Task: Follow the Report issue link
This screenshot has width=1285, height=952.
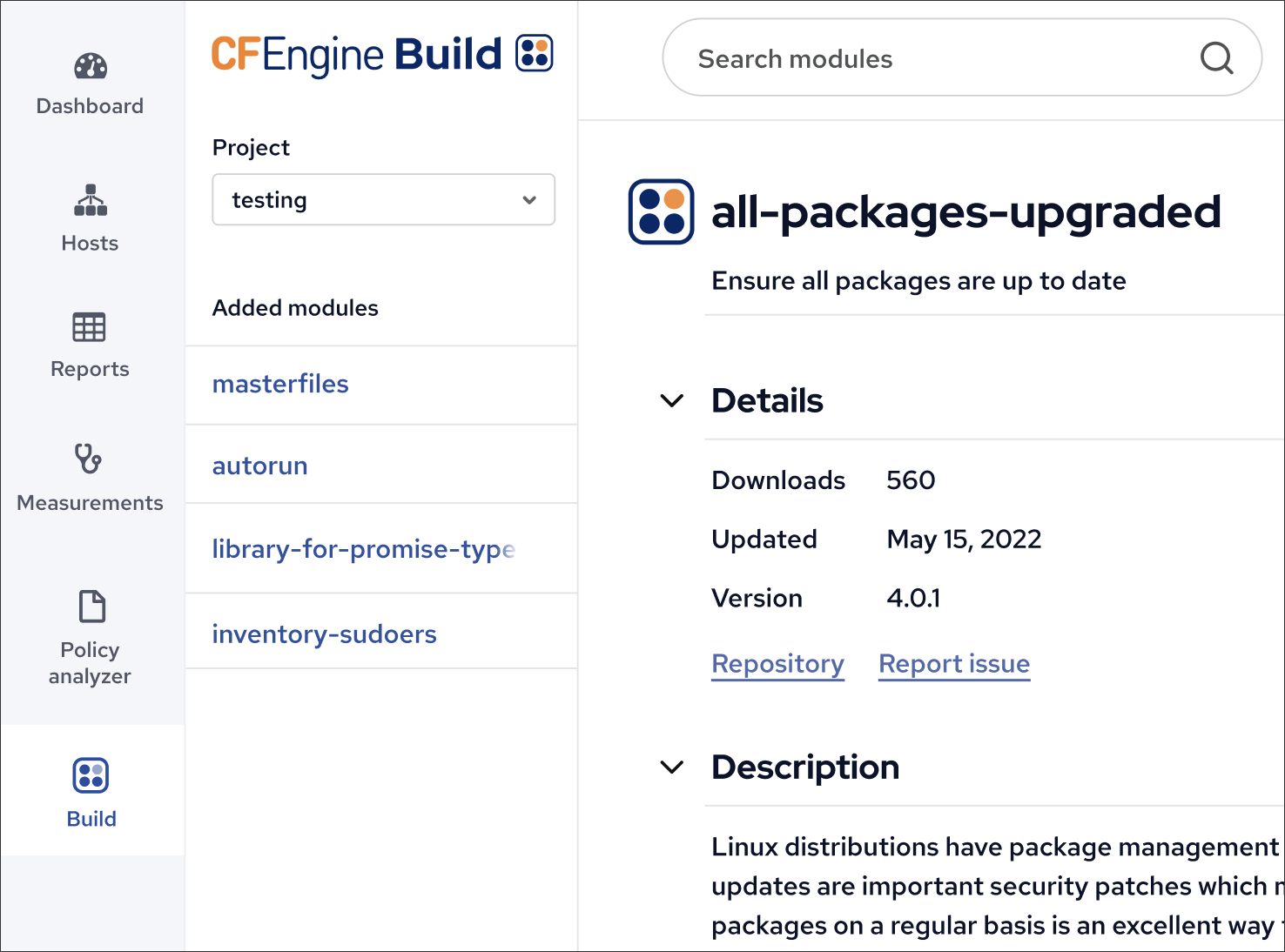Action: (954, 664)
